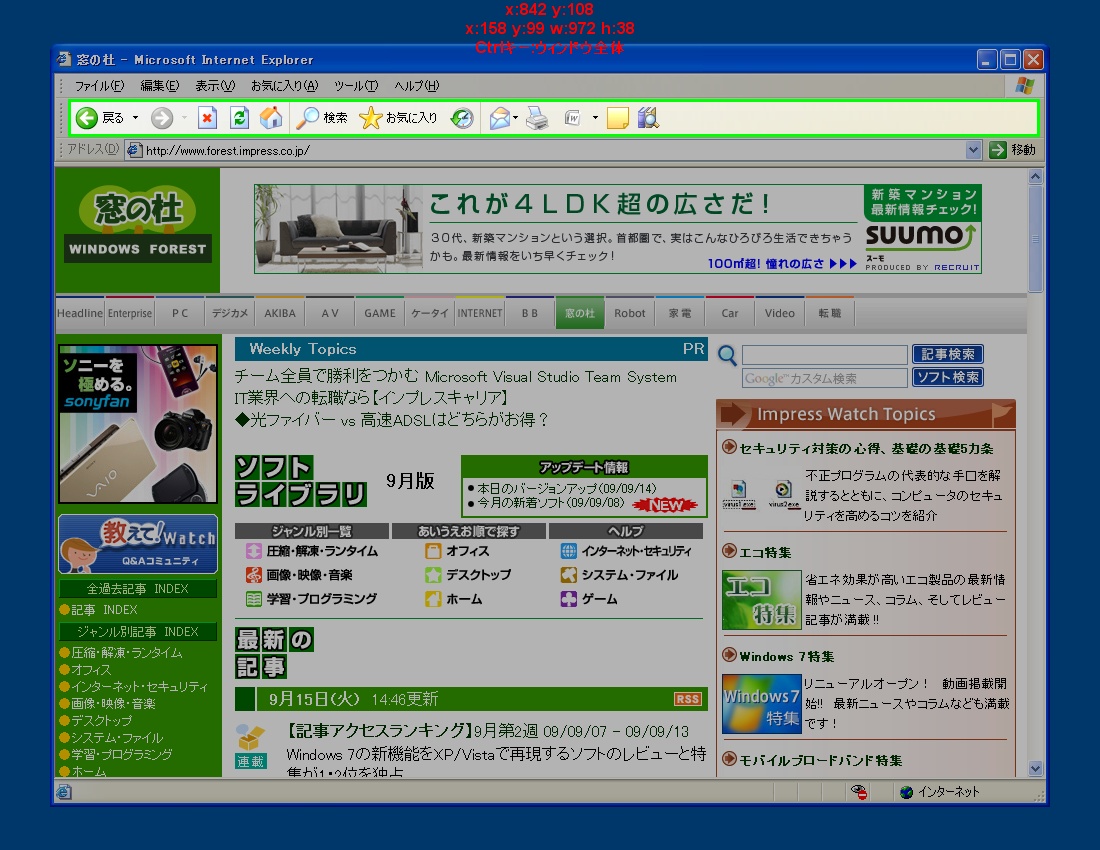The width and height of the screenshot is (1100, 850).
Task: Open the ファイル(F) menu
Action: (x=99, y=86)
